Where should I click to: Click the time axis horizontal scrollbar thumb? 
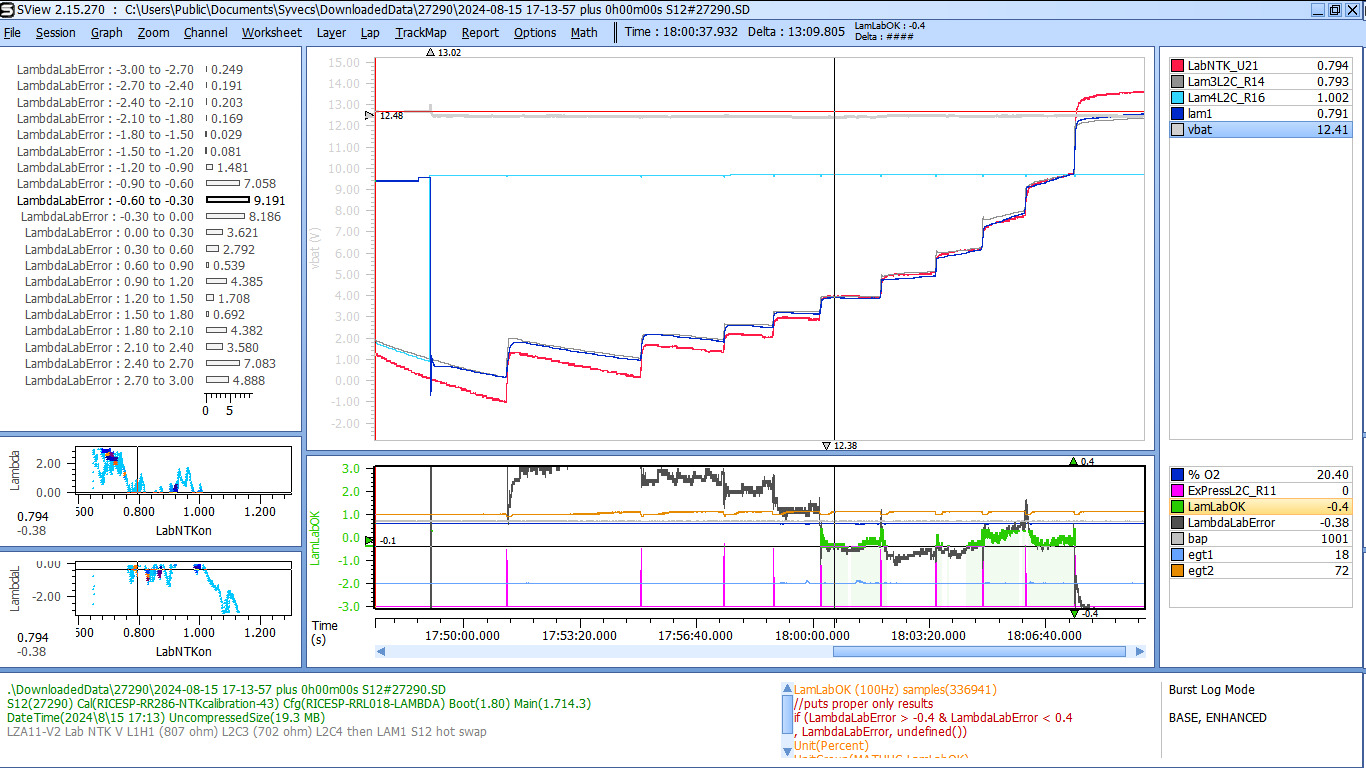[x=978, y=651]
